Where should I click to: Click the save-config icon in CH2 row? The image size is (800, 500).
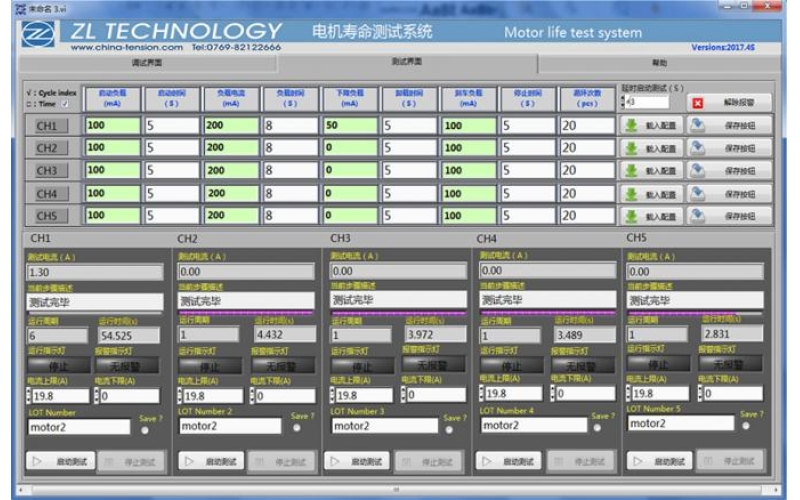coord(697,147)
